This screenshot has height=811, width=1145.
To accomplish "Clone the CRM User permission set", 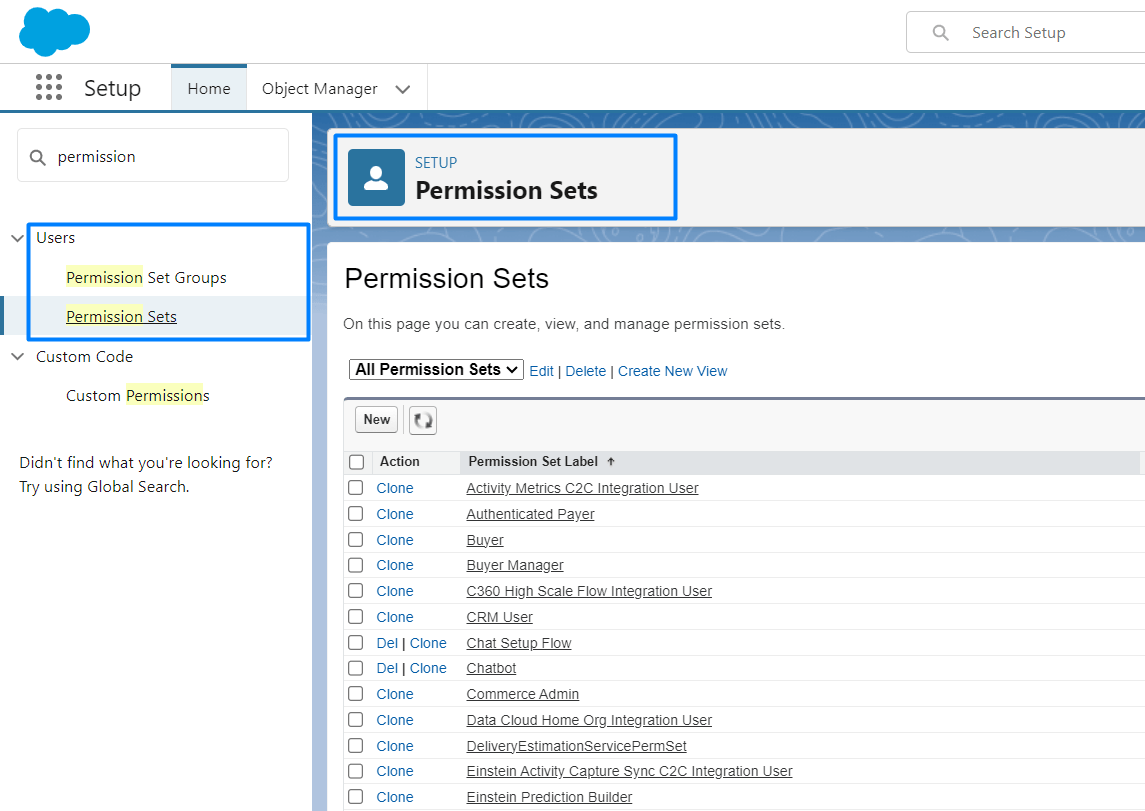I will [x=394, y=616].
